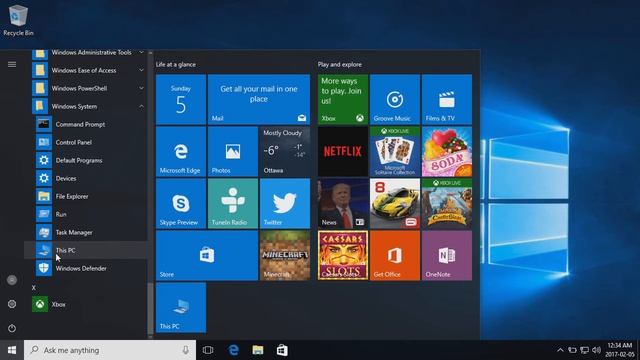
Task: Launch the Skype Preview tile
Action: [181, 203]
